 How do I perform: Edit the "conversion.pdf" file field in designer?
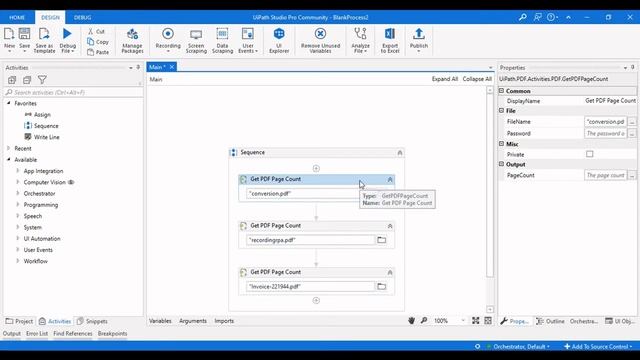[x=303, y=193]
